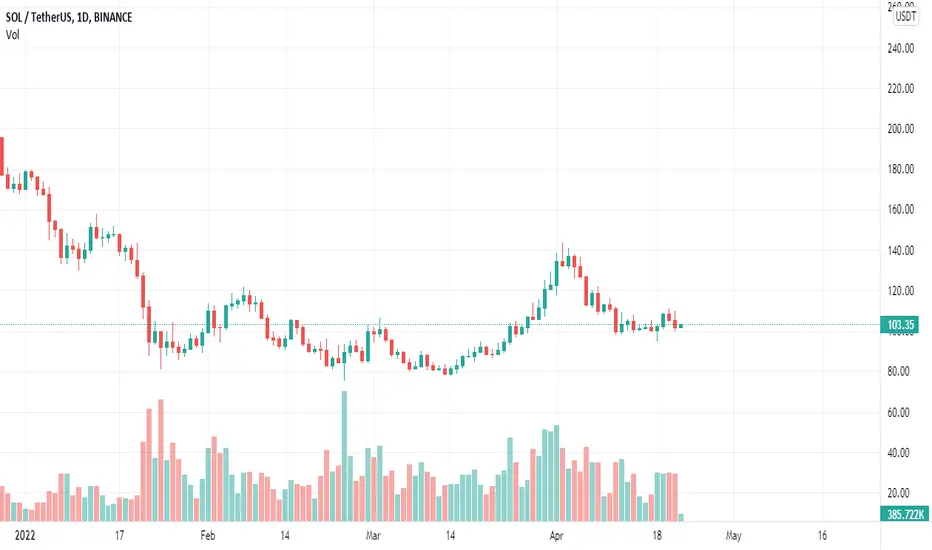
Task: Click the 18 date label in April
Action: pyautogui.click(x=657, y=535)
